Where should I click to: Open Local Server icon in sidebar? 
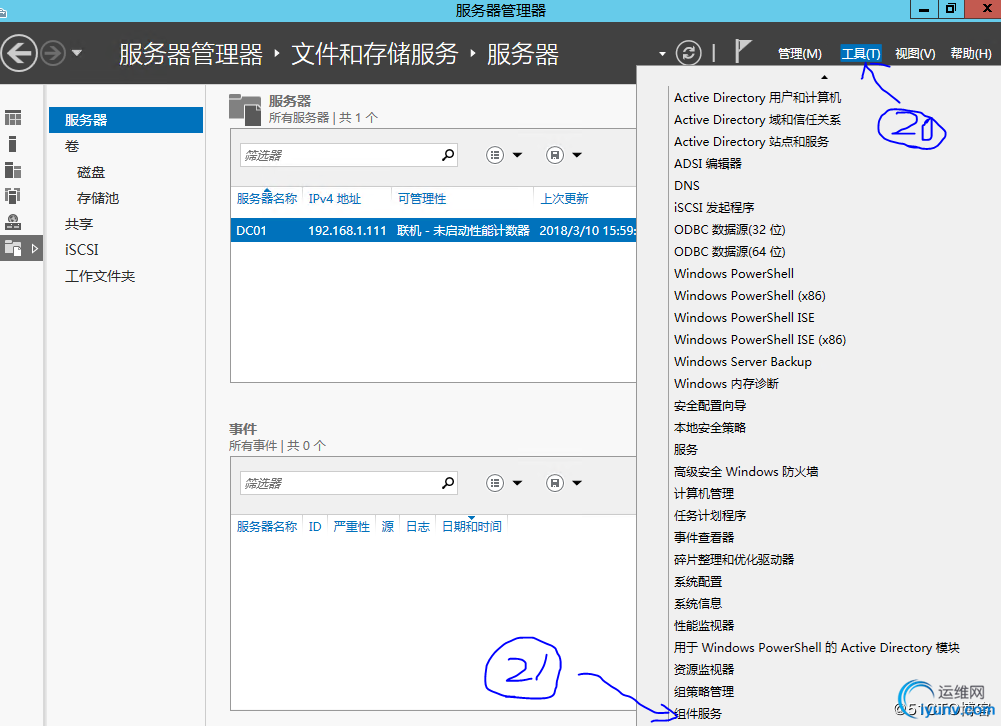[13, 144]
